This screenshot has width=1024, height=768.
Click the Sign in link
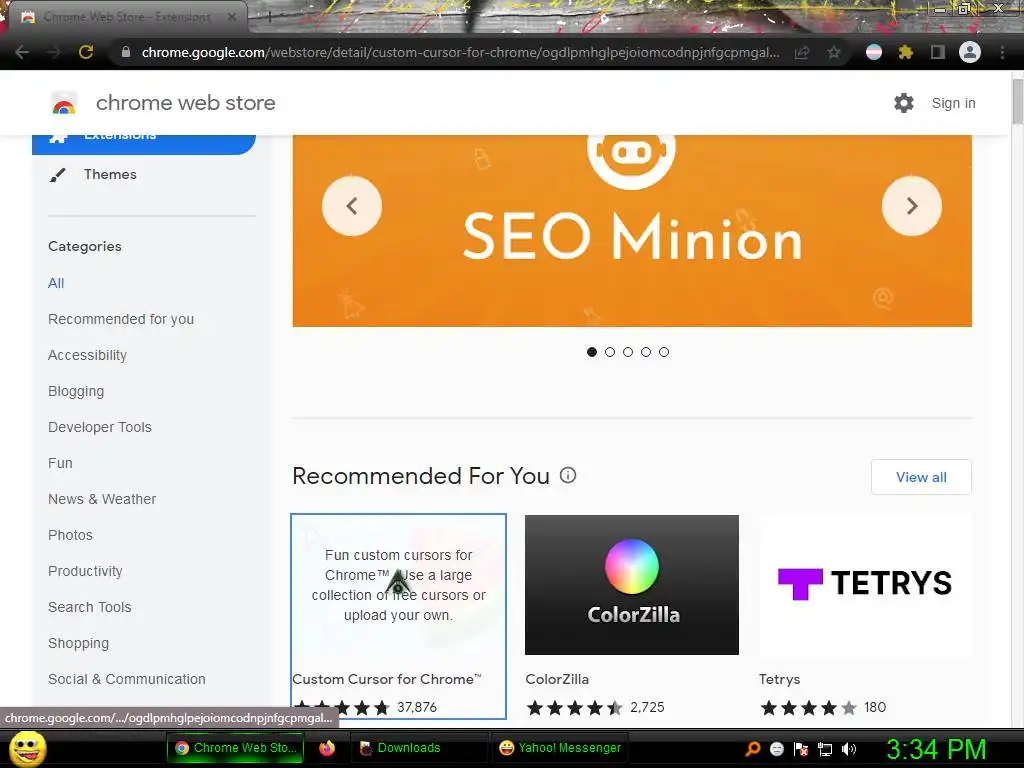(x=953, y=103)
